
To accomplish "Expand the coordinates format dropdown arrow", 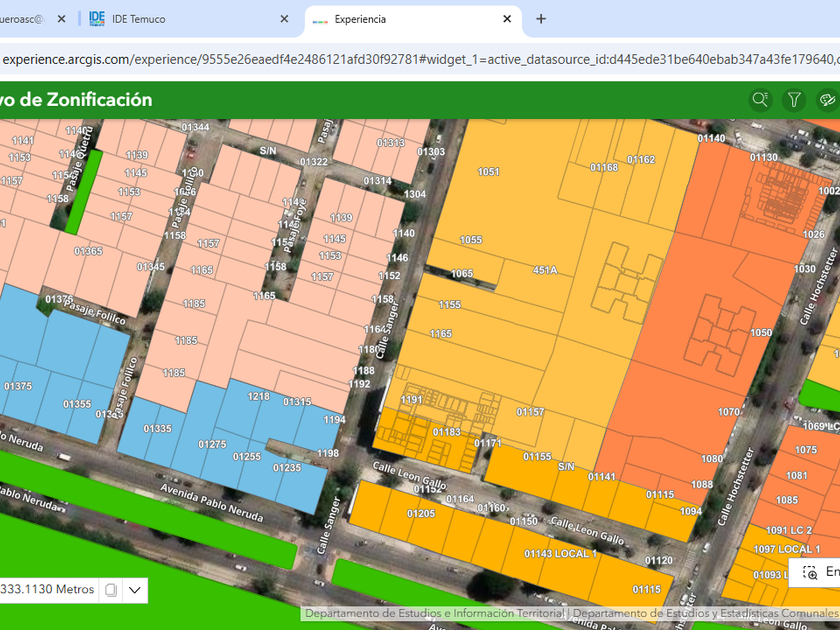I will coord(135,590).
